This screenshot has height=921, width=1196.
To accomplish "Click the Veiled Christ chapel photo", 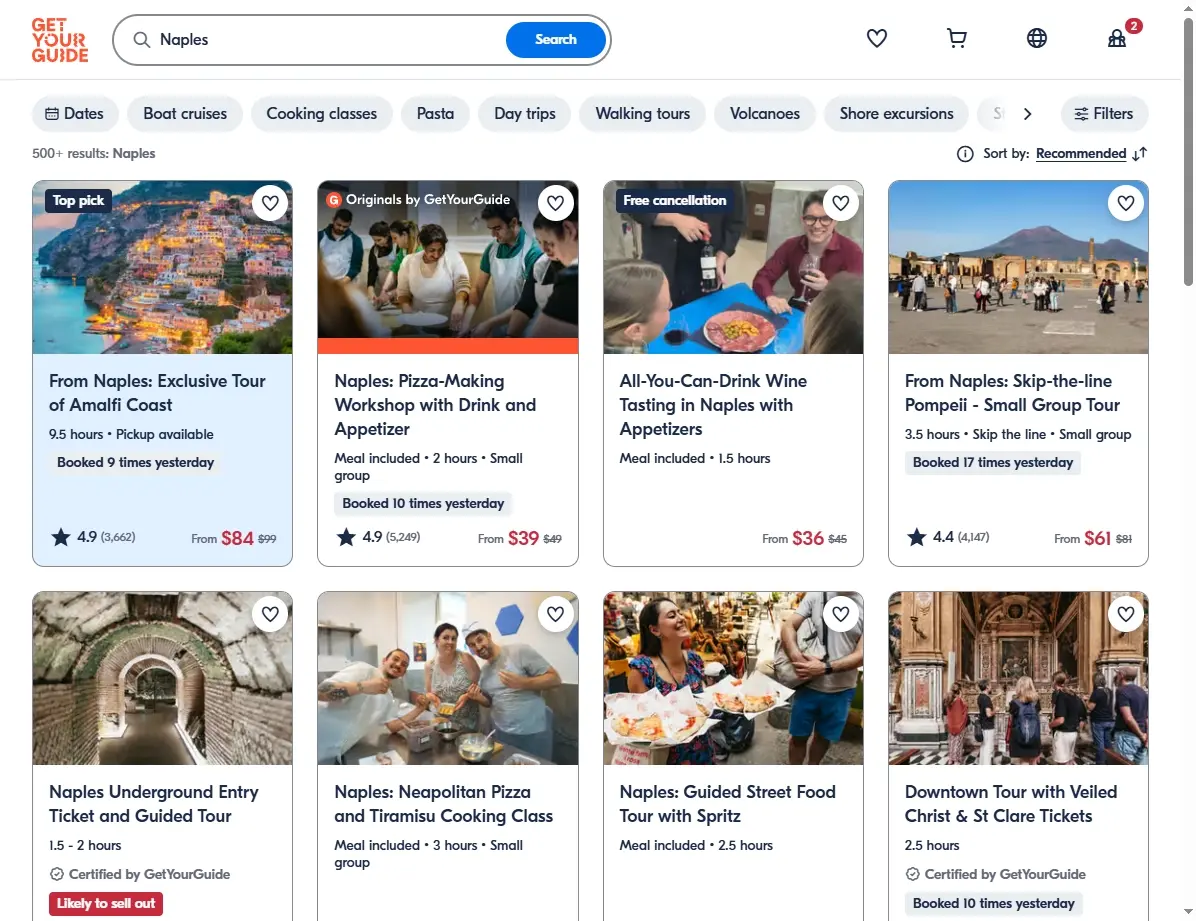I will click(x=1018, y=678).
